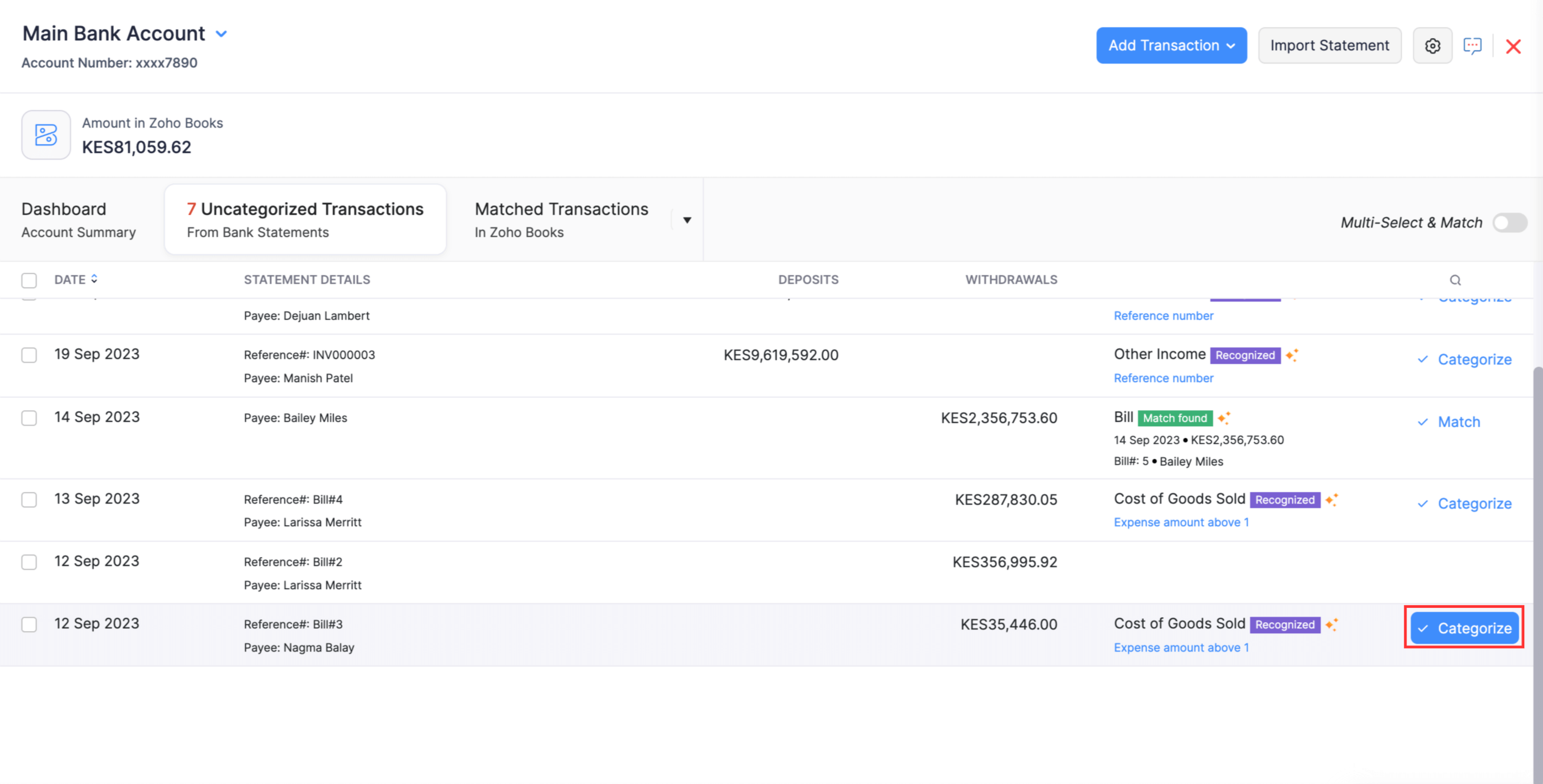Switch to the Dashboard Account Summary tab
Image resolution: width=1543 pixels, height=784 pixels.
point(78,220)
